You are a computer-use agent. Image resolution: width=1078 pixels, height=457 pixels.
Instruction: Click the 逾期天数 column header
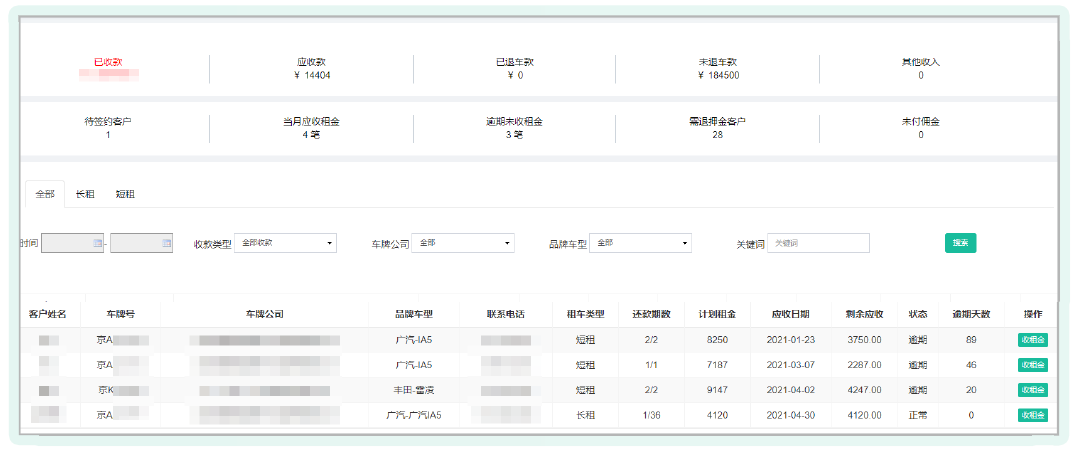pos(970,314)
